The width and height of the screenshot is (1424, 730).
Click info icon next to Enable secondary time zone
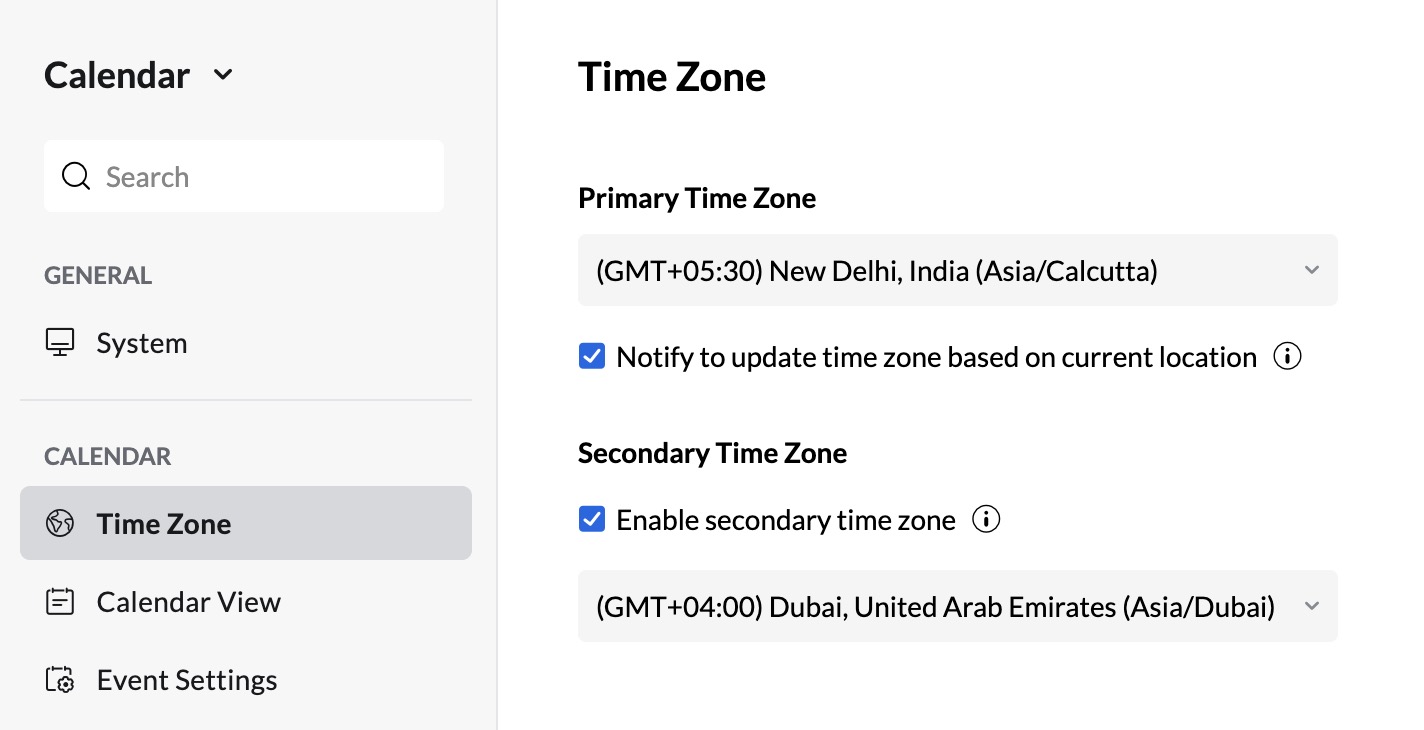[986, 520]
